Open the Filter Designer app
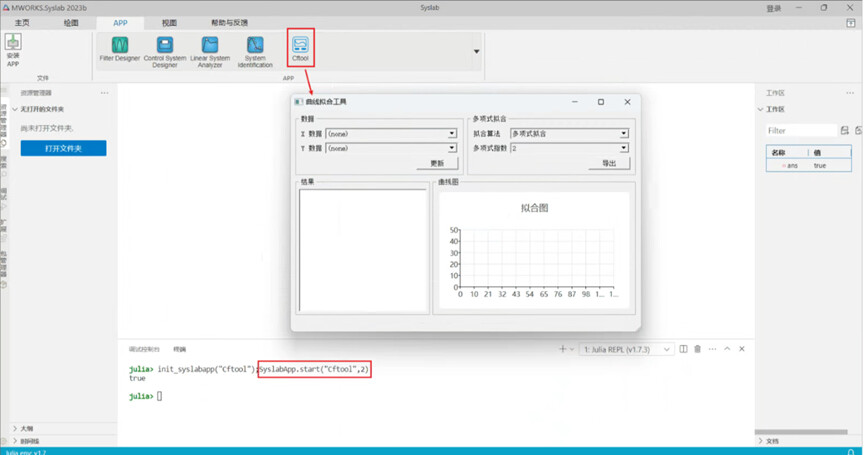864x455 pixels. [120, 49]
